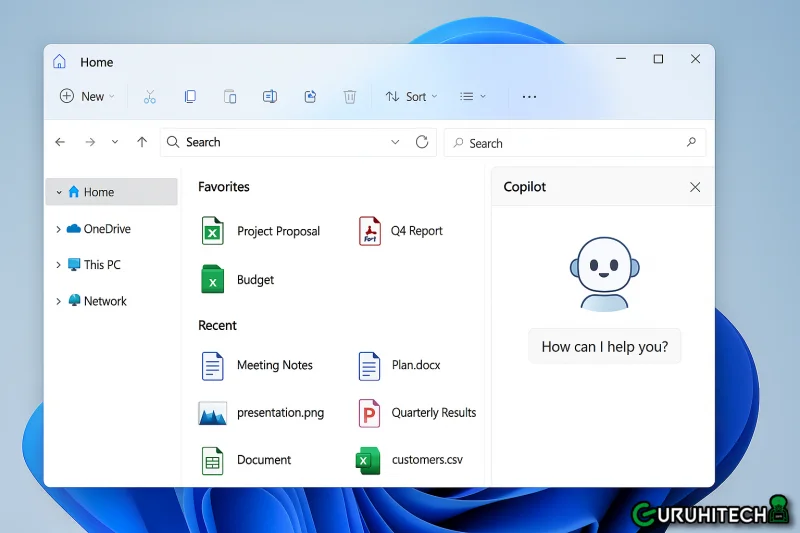Click the address bar Search field
The width and height of the screenshot is (800, 533).
point(298,142)
